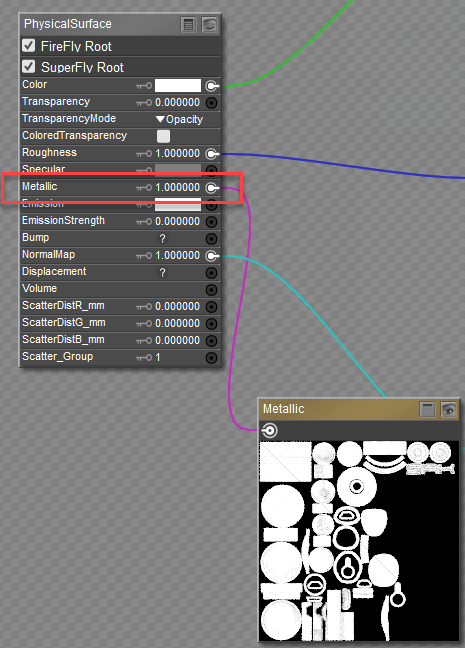Toggle the FireFly Root checkbox

pos(29,45)
